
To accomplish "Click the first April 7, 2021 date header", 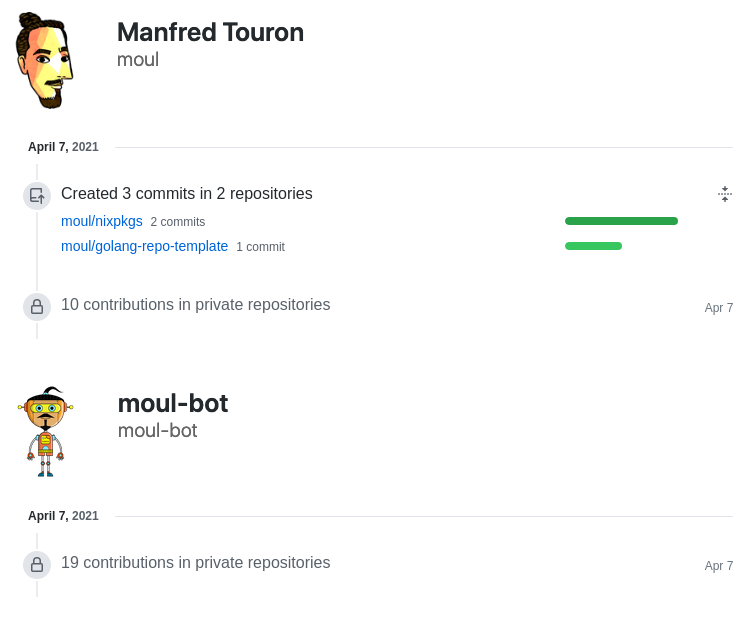I will (x=63, y=147).
